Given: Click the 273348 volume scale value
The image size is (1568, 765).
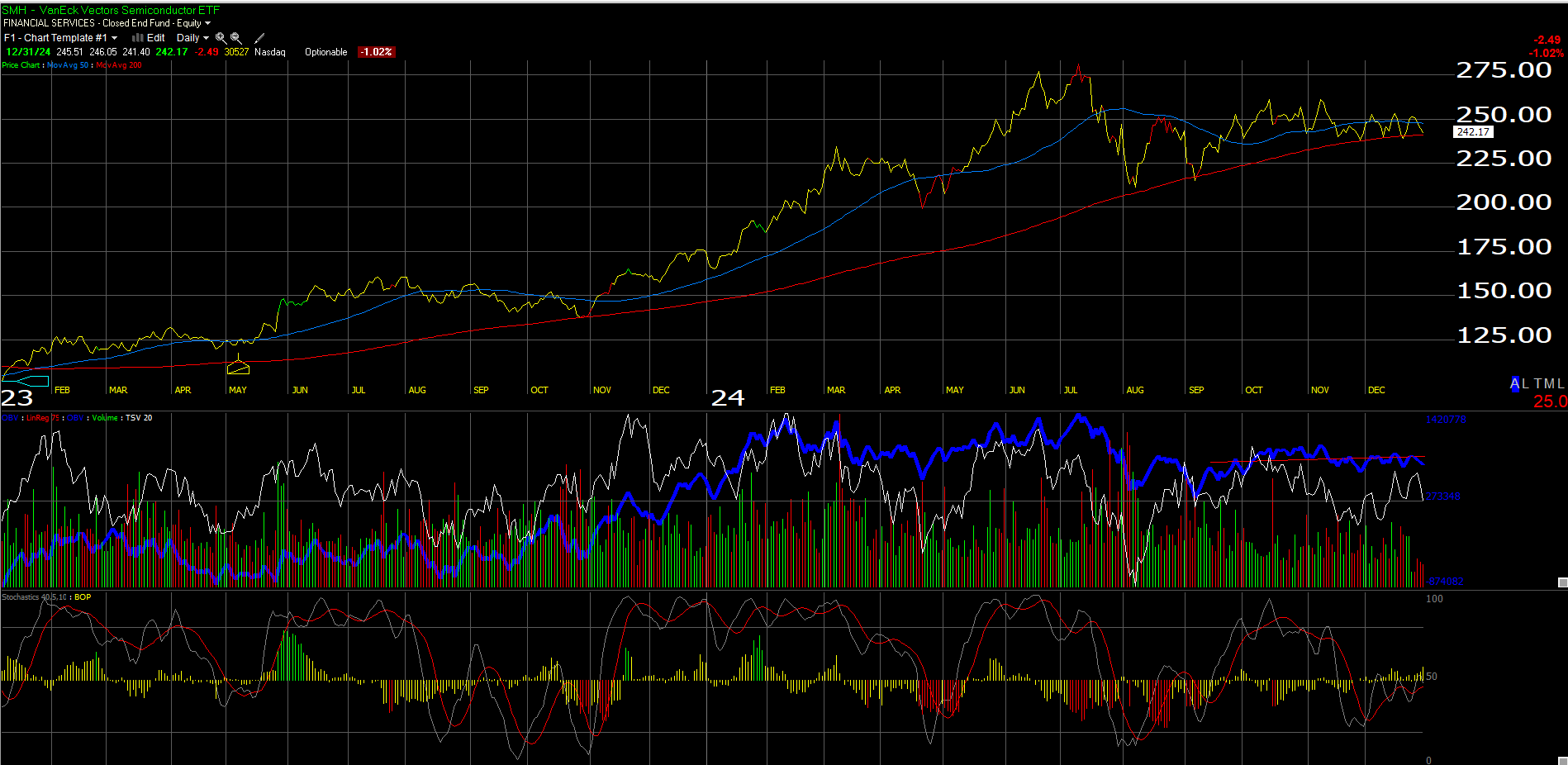Looking at the screenshot, I should (x=1443, y=497).
